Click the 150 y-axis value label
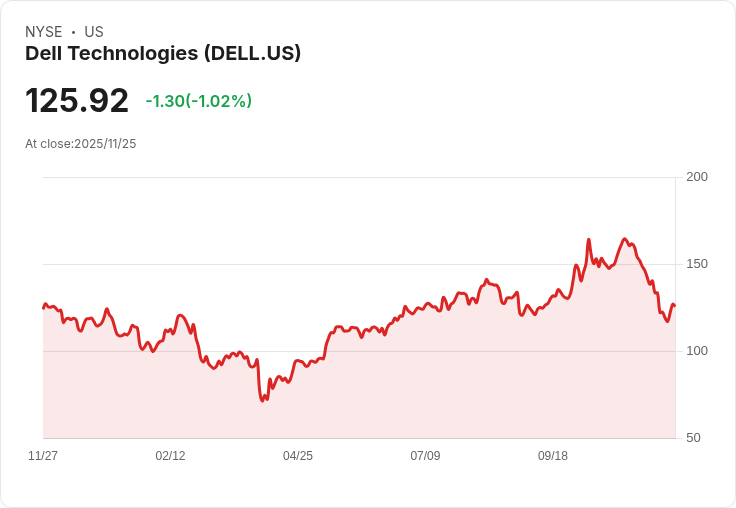 point(697,264)
